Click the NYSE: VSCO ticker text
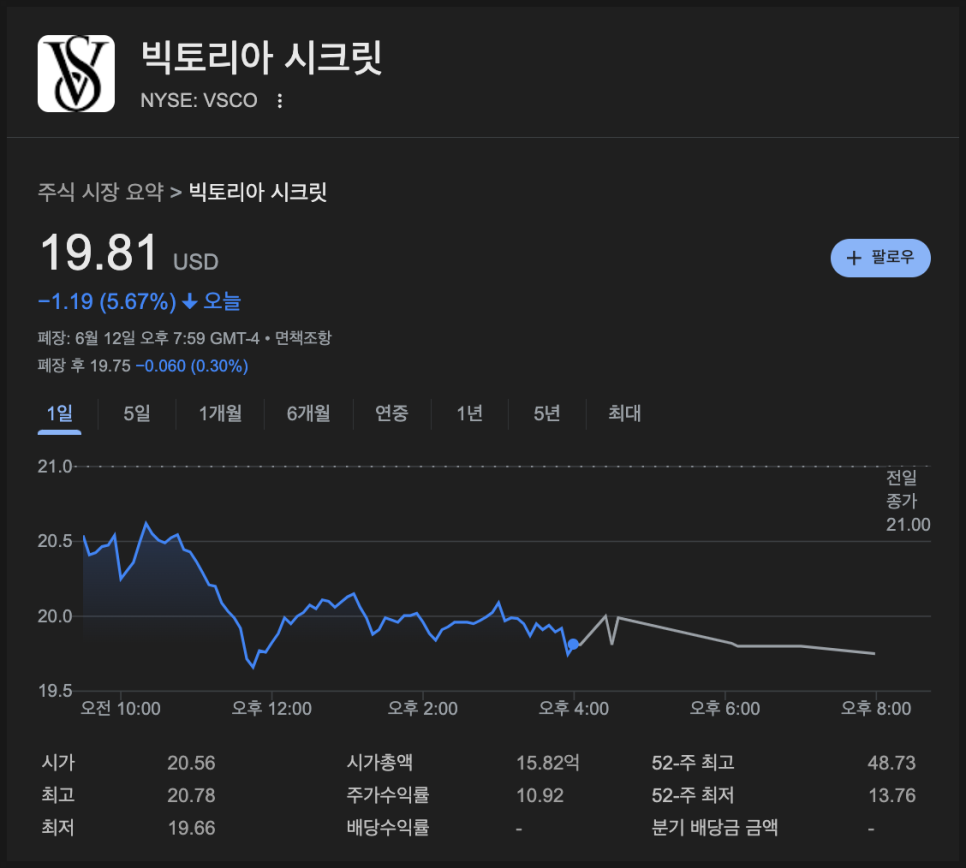This screenshot has width=966, height=868. coord(199,100)
